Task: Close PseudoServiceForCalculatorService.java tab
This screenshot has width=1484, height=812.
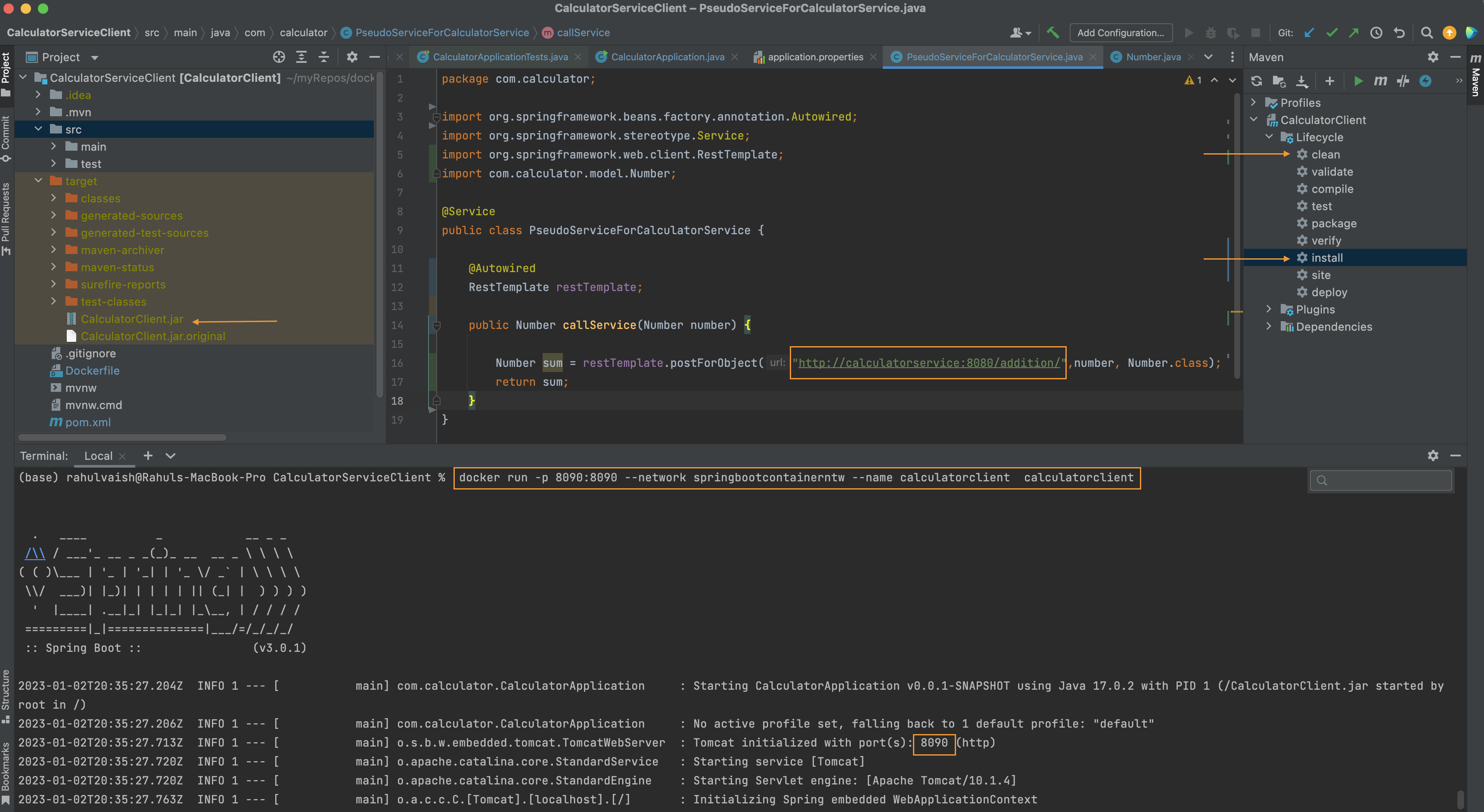Action: click(1093, 57)
